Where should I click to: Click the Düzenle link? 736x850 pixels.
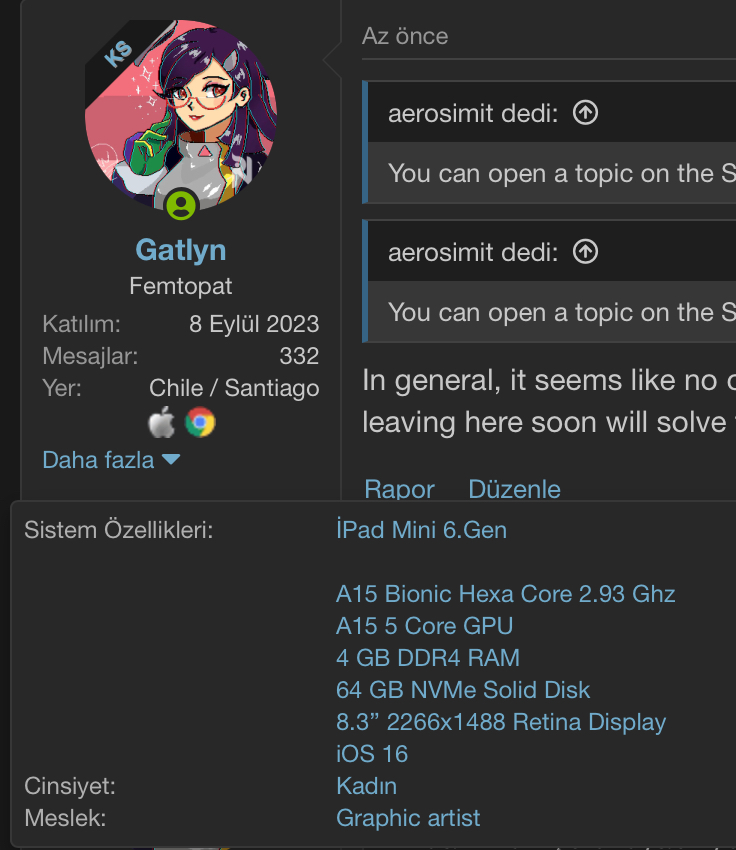[x=514, y=489]
